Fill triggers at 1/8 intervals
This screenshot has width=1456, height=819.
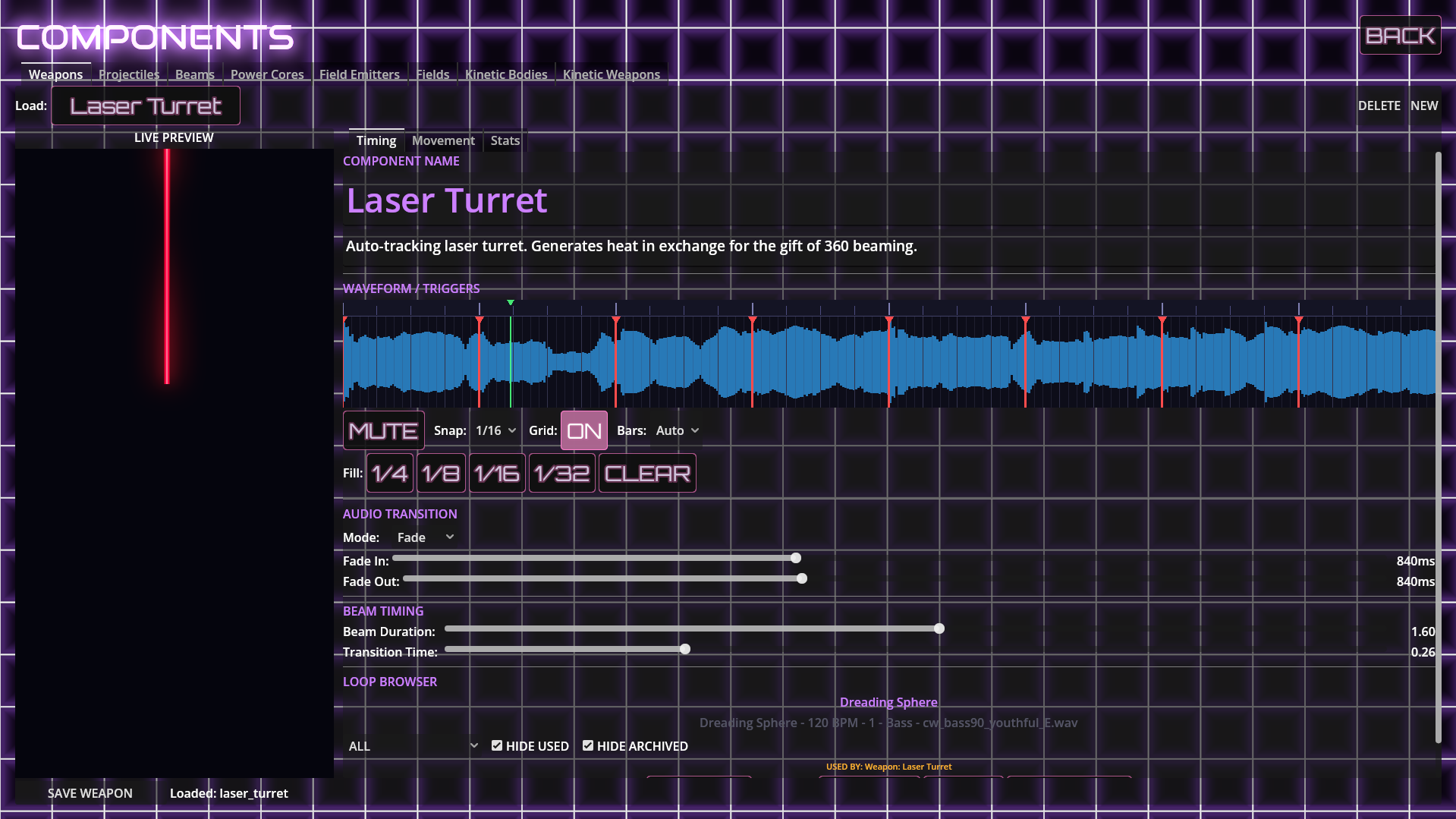tap(441, 473)
